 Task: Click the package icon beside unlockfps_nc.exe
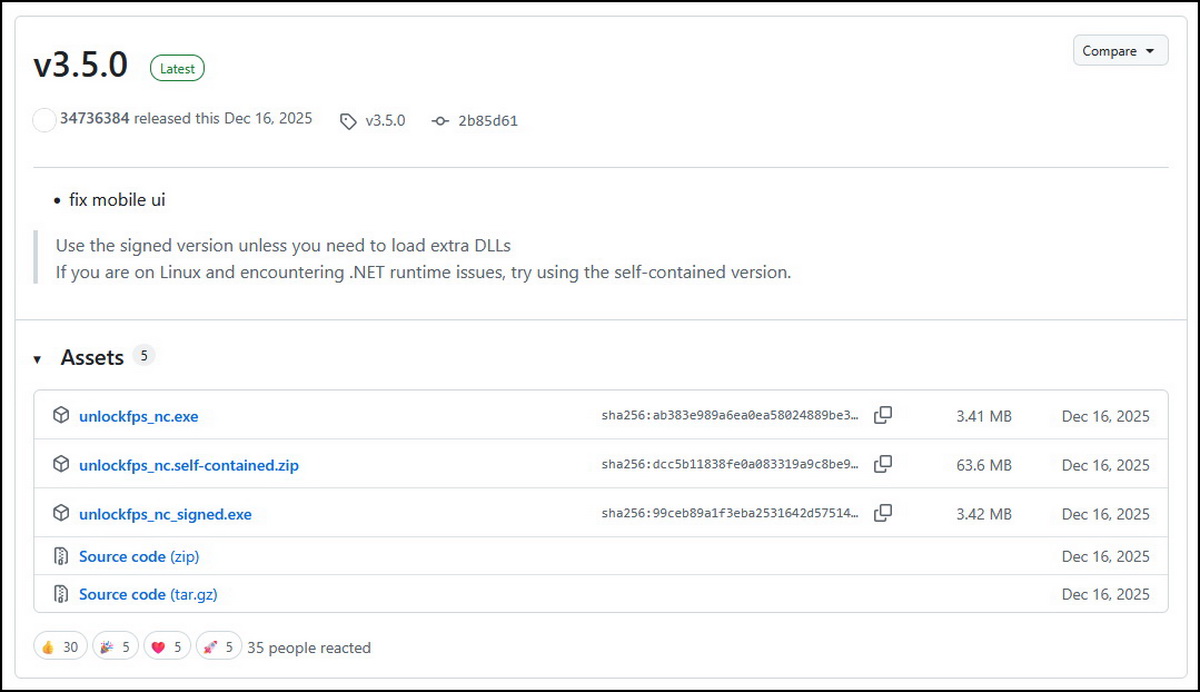point(61,415)
